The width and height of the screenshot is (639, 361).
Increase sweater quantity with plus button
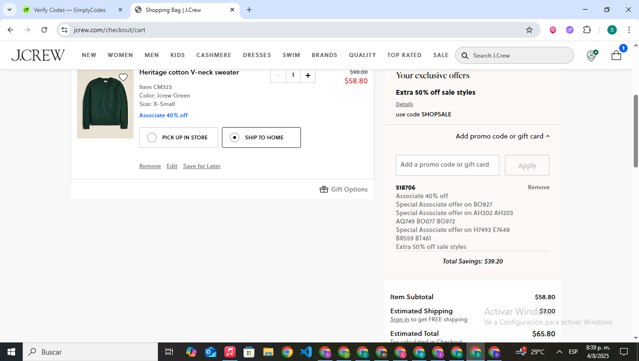308,75
